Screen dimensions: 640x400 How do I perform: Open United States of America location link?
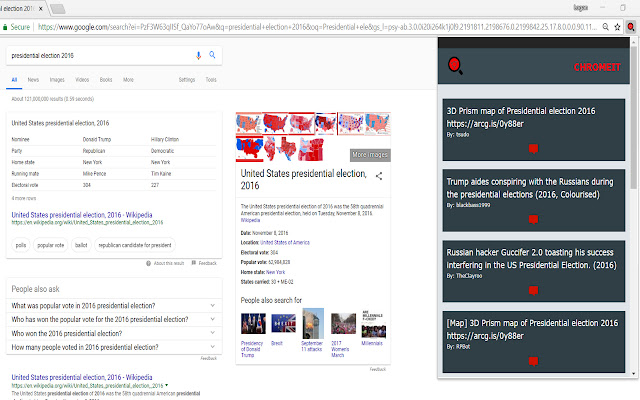click(285, 242)
